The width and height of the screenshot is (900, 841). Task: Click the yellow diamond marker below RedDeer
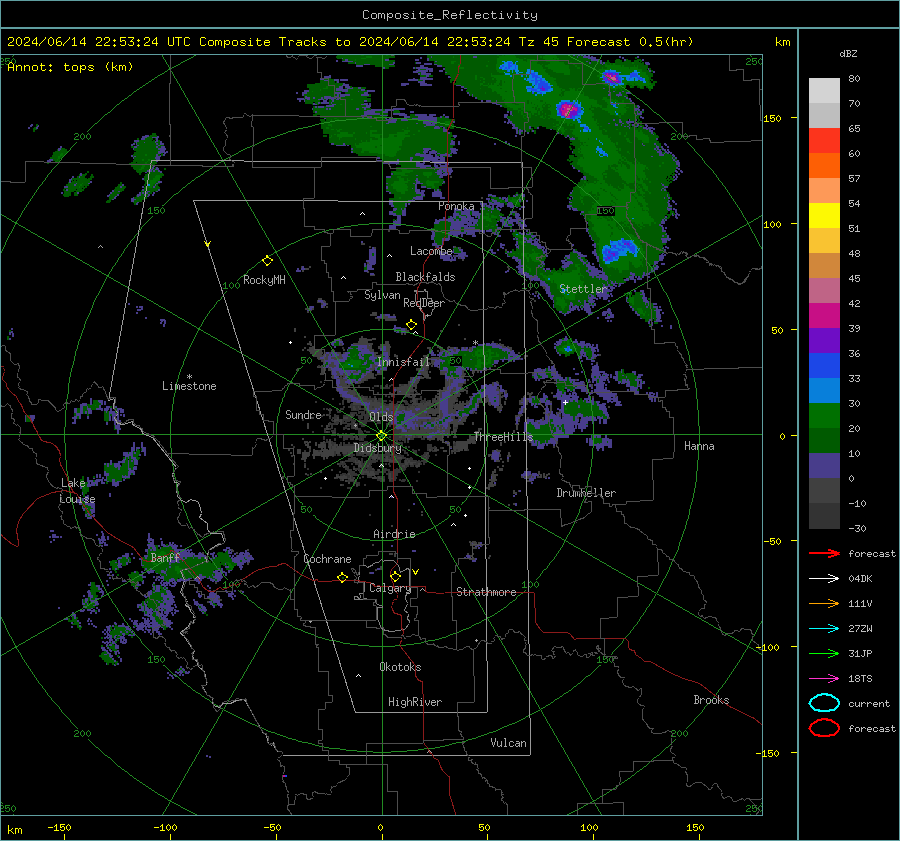(412, 325)
